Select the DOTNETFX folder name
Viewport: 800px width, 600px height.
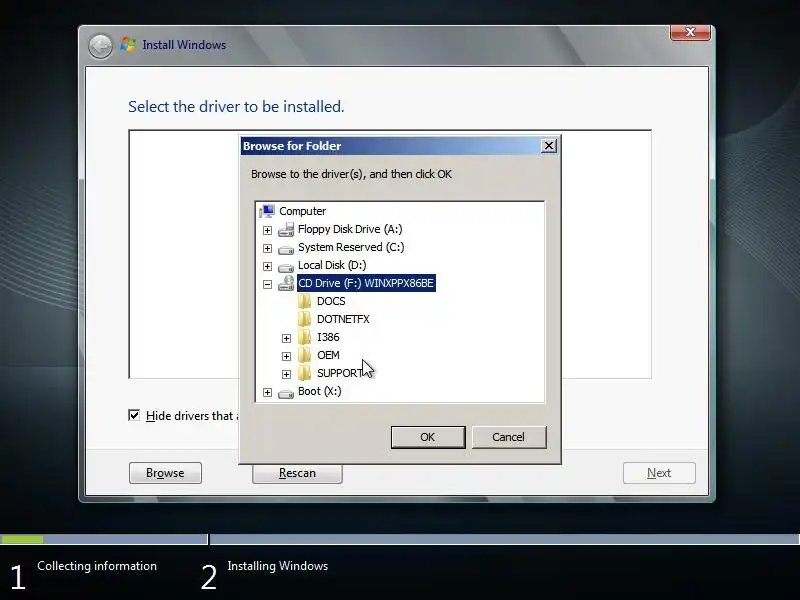point(343,319)
